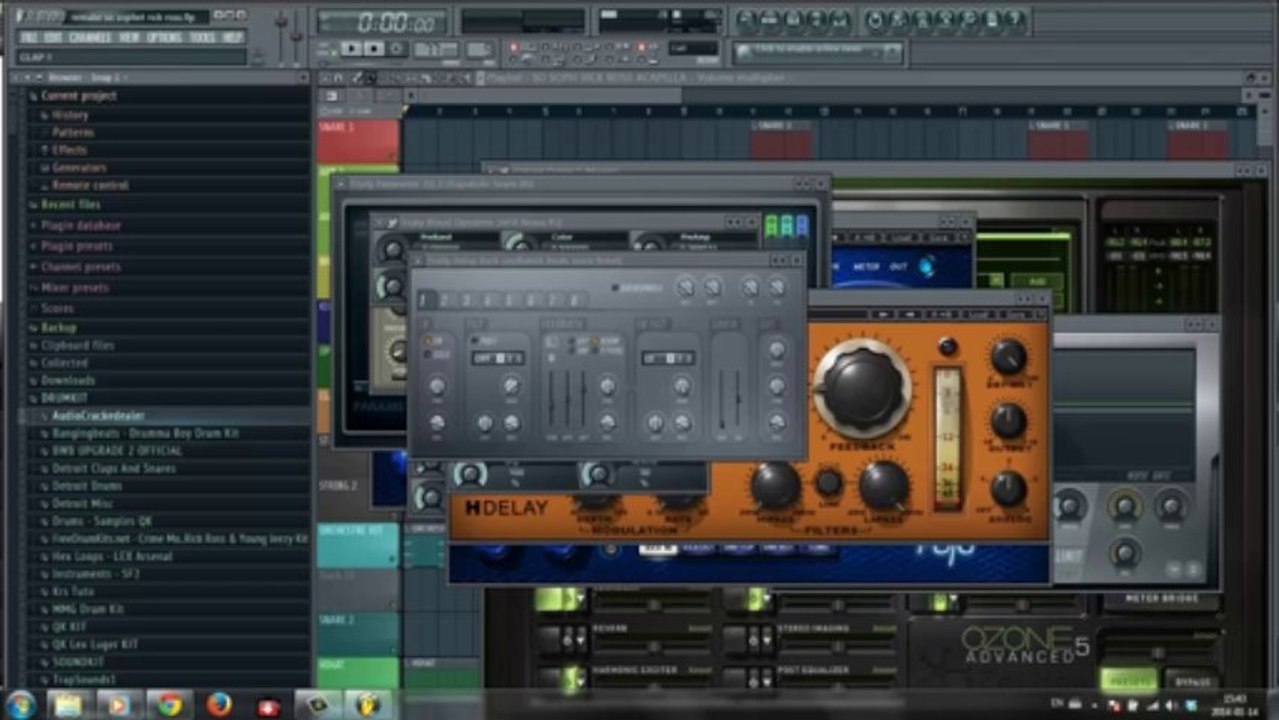Launch Firefox from the taskbar
The height and width of the screenshot is (720, 1279).
click(219, 704)
